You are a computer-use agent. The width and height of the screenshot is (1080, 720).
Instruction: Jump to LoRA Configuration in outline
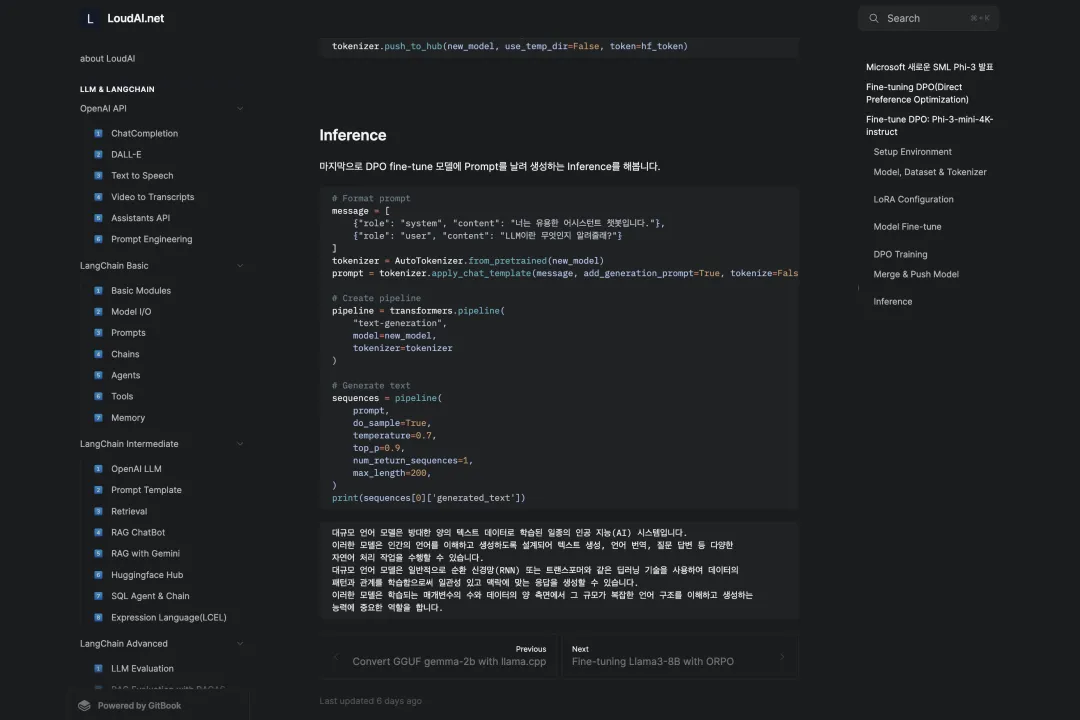click(913, 199)
